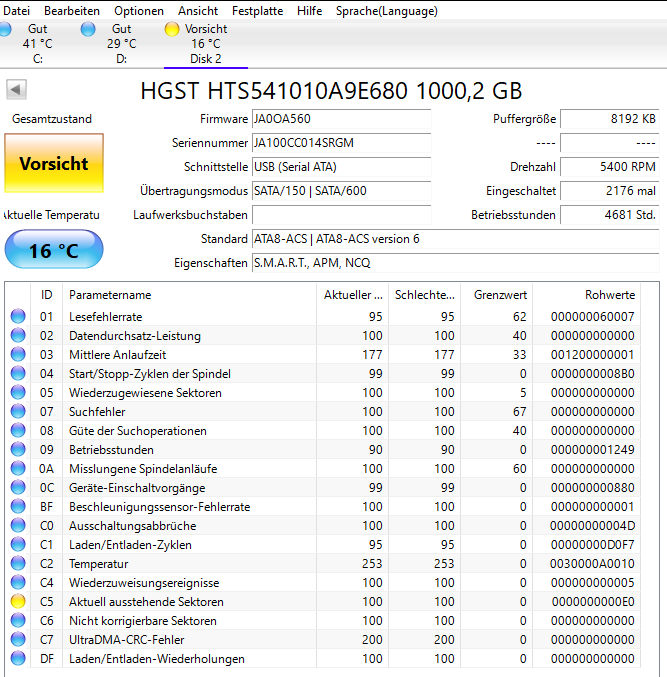
Task: Click the status orb for Geräte-Einschaltvorgänge
Action: [18, 487]
